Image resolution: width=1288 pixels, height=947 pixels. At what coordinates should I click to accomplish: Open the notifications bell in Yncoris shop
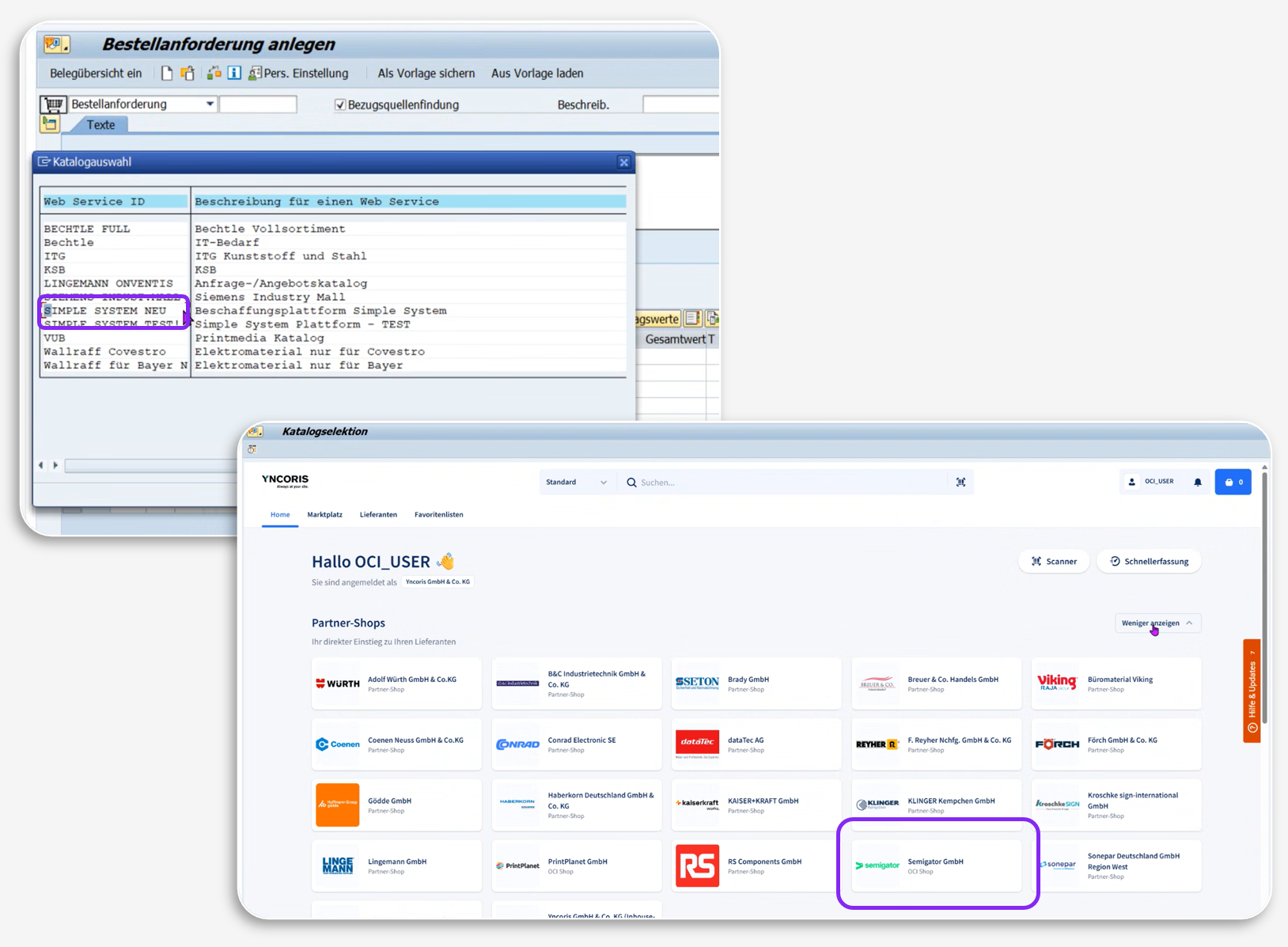[x=1198, y=482]
